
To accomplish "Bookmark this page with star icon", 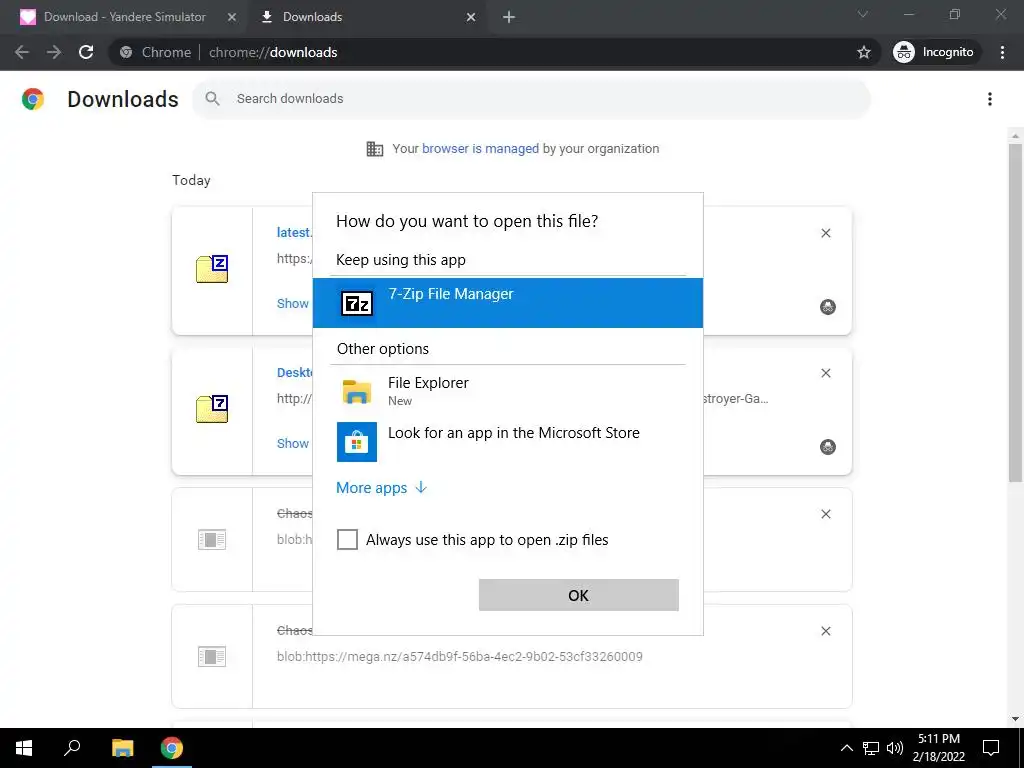I will pyautogui.click(x=864, y=52).
